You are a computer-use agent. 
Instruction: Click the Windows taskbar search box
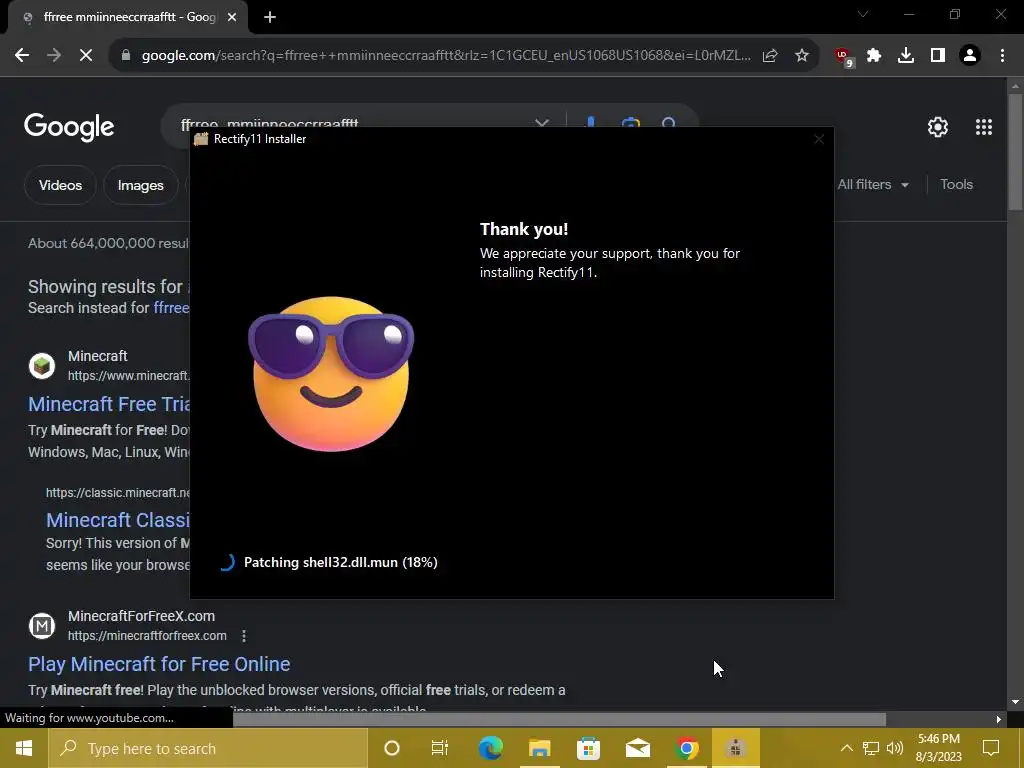(208, 748)
